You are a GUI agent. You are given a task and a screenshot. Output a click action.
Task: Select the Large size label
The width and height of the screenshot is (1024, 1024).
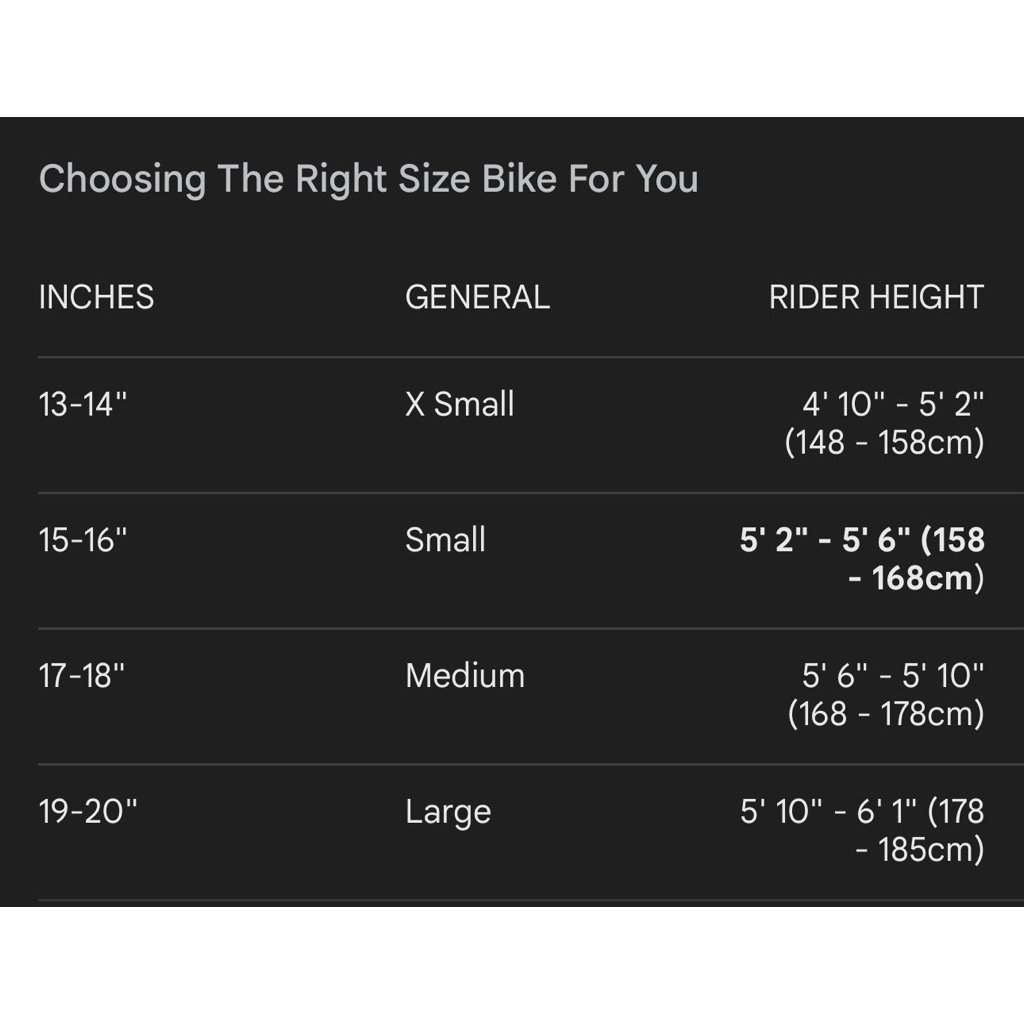(448, 811)
